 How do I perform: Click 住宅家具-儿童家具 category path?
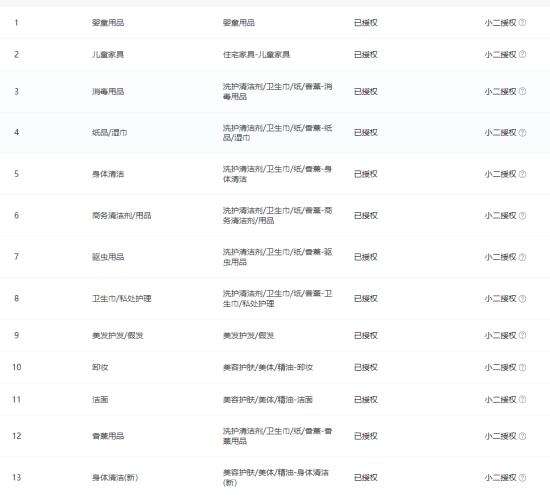[x=256, y=54]
